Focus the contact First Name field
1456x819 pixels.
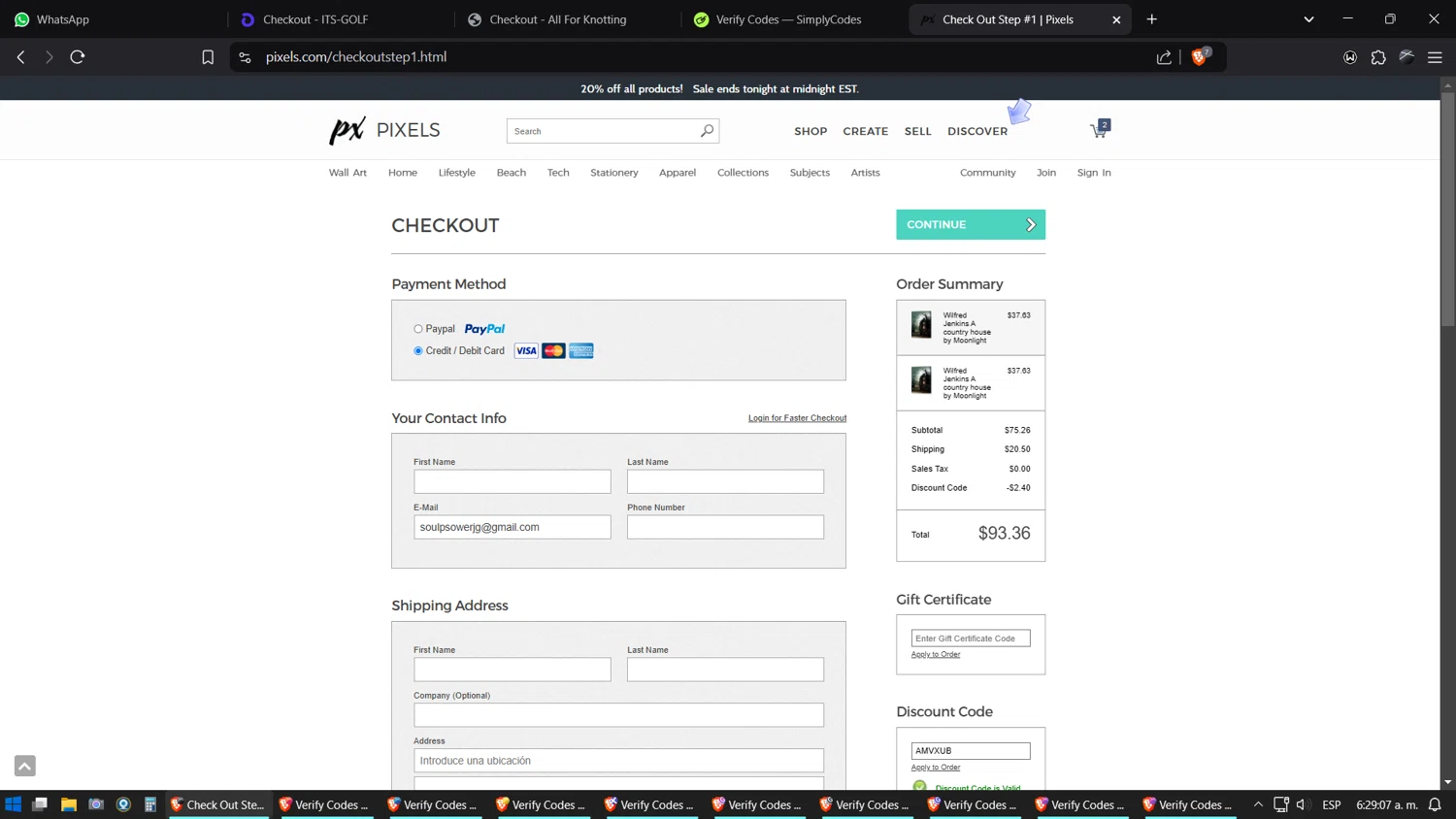point(513,481)
